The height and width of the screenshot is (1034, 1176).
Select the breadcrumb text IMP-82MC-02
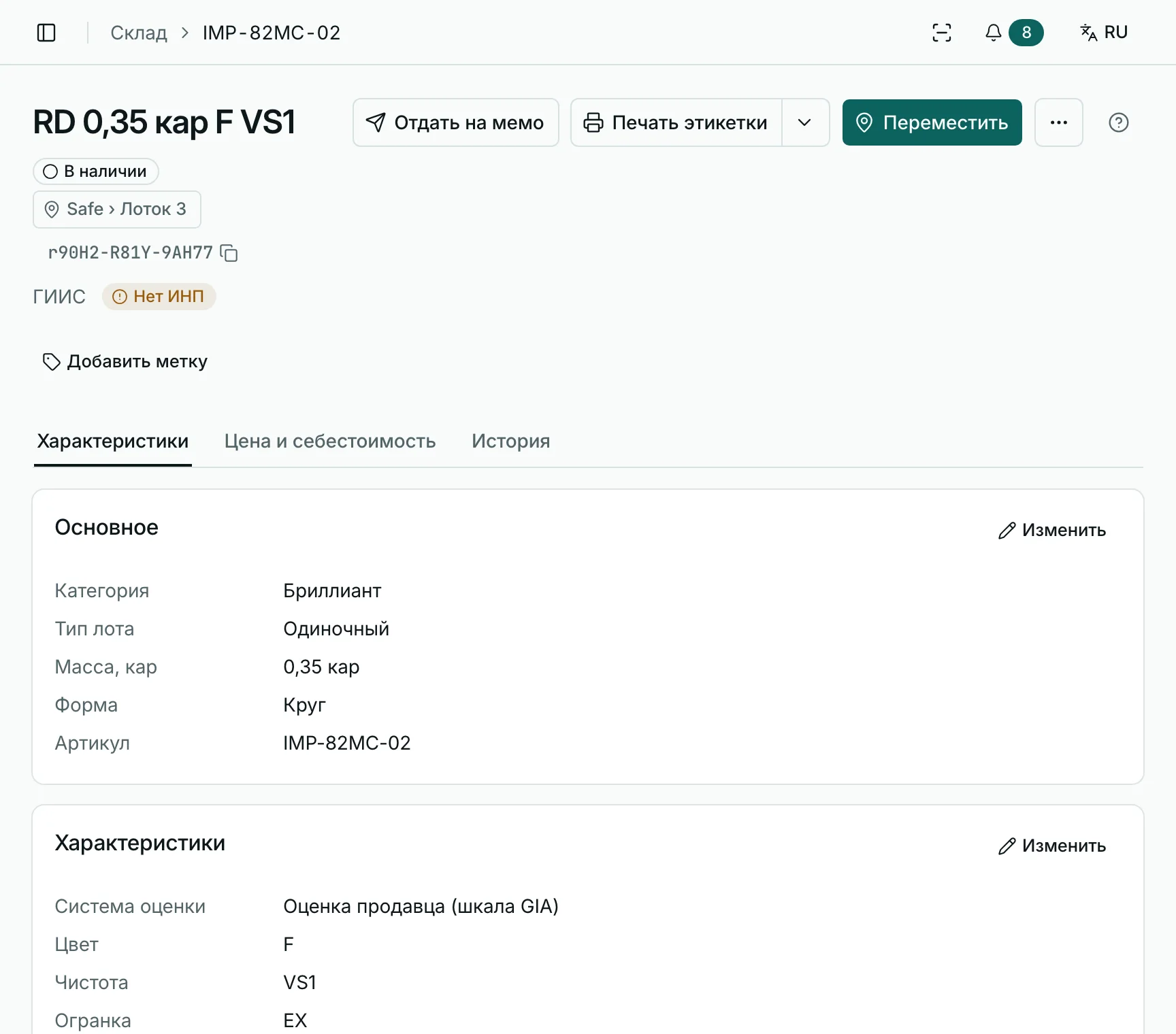click(x=272, y=33)
